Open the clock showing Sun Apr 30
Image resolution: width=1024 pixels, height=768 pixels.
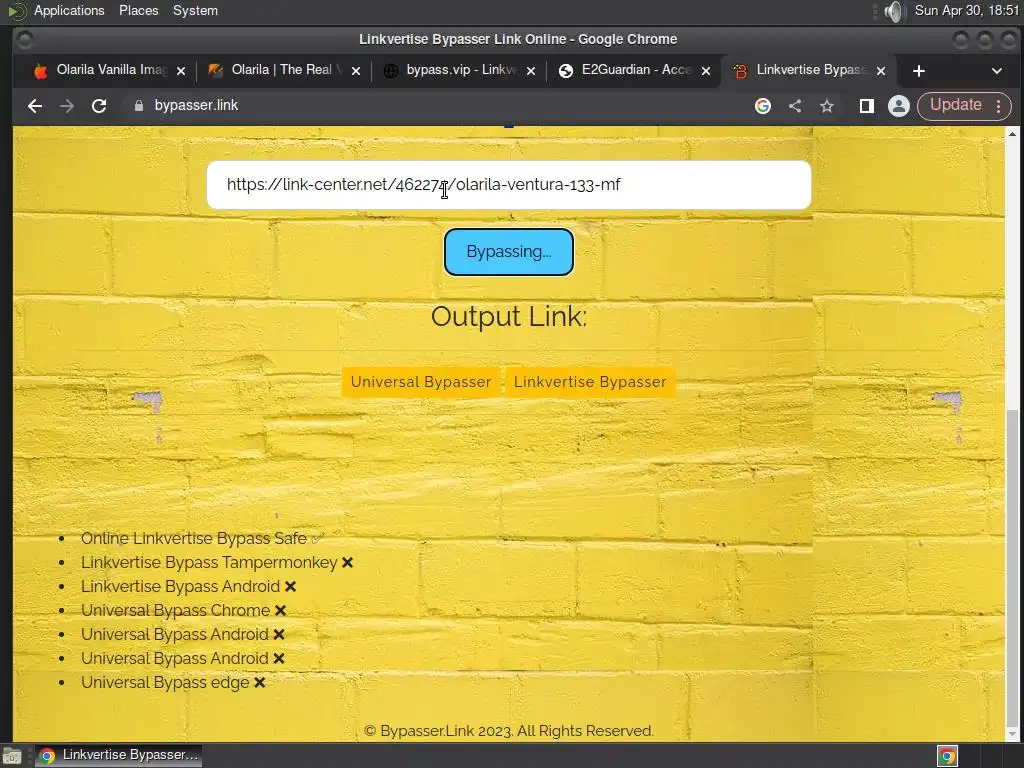point(967,11)
